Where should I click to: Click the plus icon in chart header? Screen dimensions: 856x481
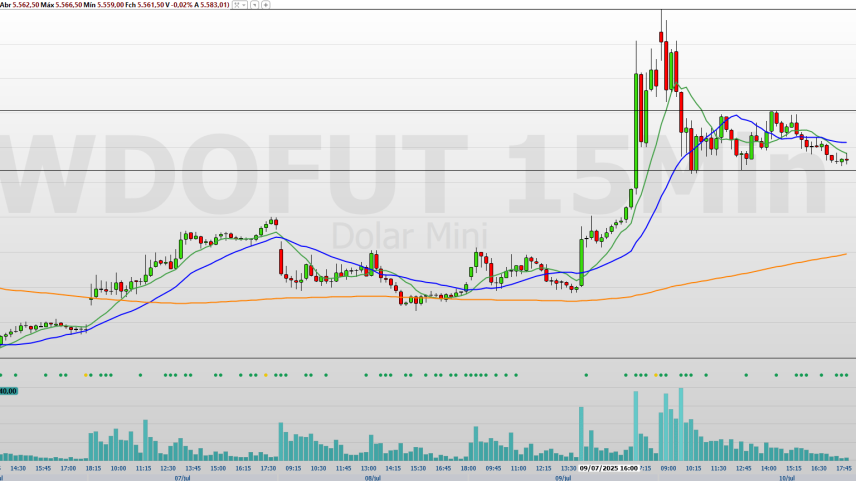click(x=266, y=5)
